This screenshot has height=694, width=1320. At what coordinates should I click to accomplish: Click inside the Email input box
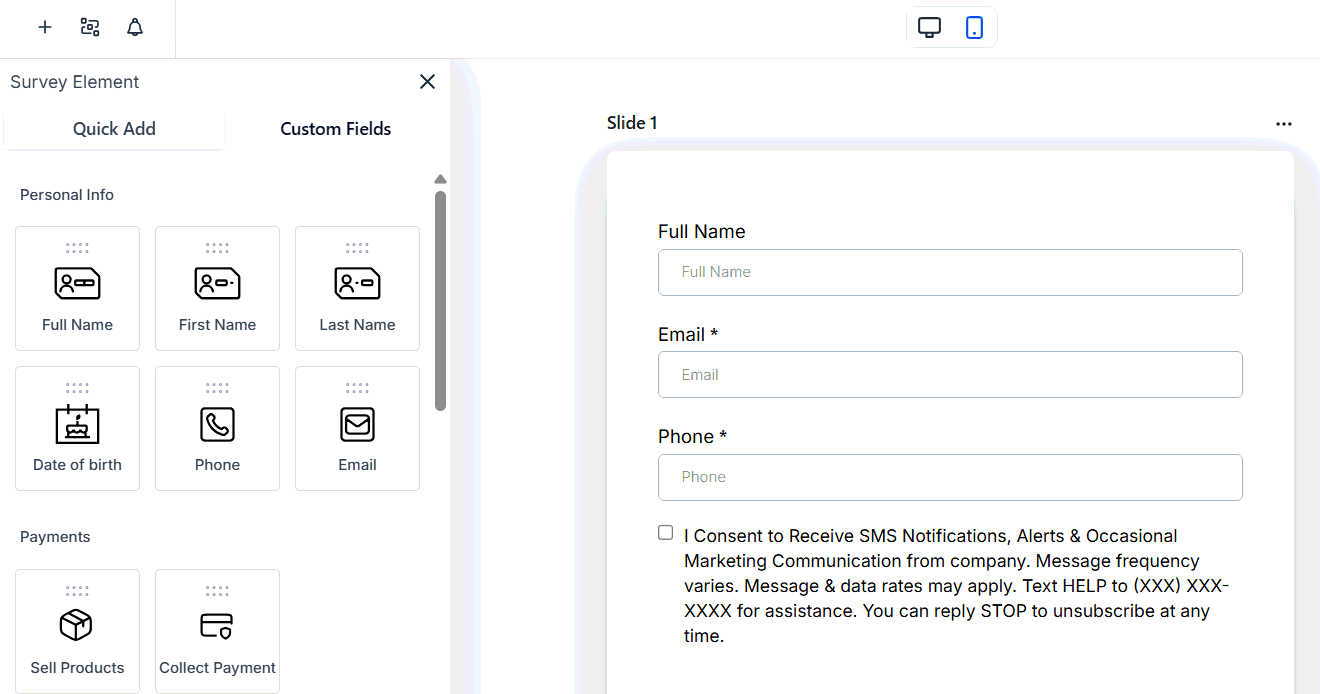coord(950,374)
